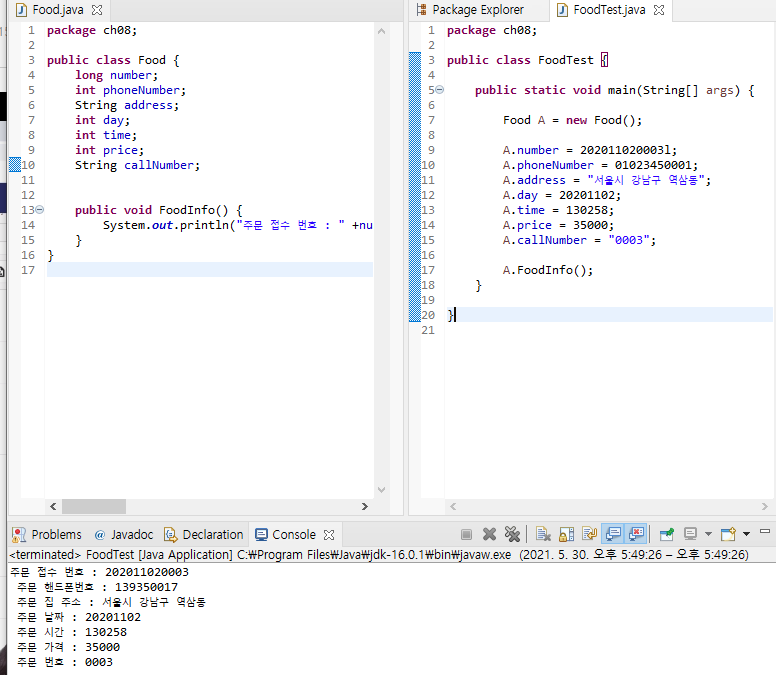Open the Open Console dropdown arrow
Screen dimensions: 776x675
click(746, 534)
